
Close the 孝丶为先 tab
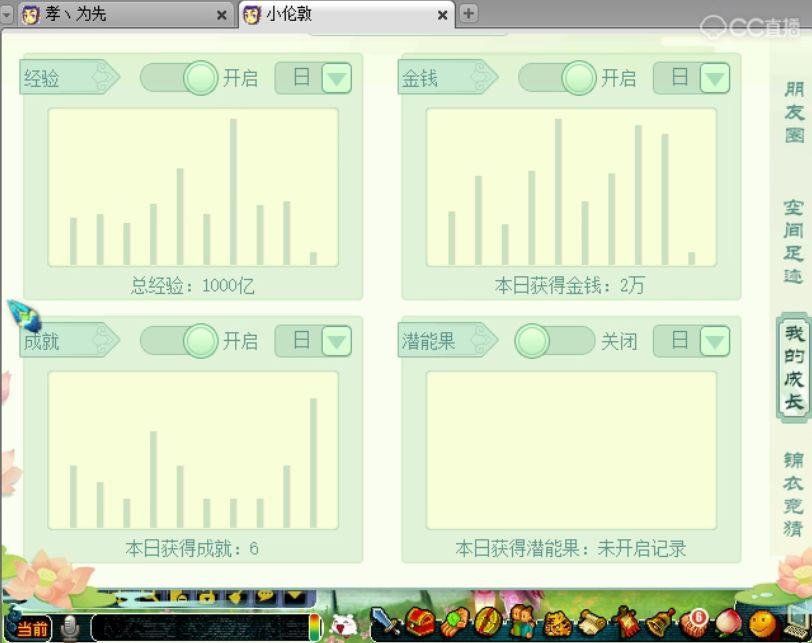(222, 16)
